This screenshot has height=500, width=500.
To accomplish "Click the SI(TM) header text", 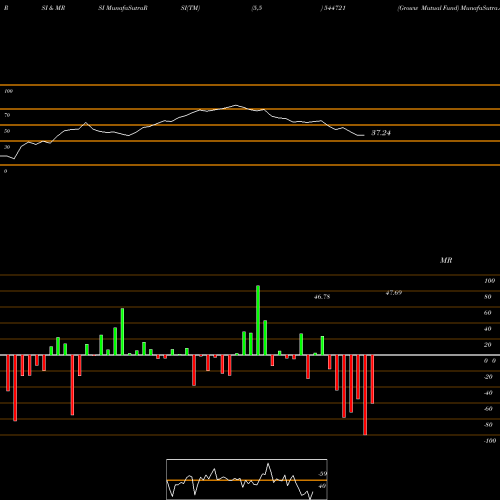I will pyautogui.click(x=190, y=8).
